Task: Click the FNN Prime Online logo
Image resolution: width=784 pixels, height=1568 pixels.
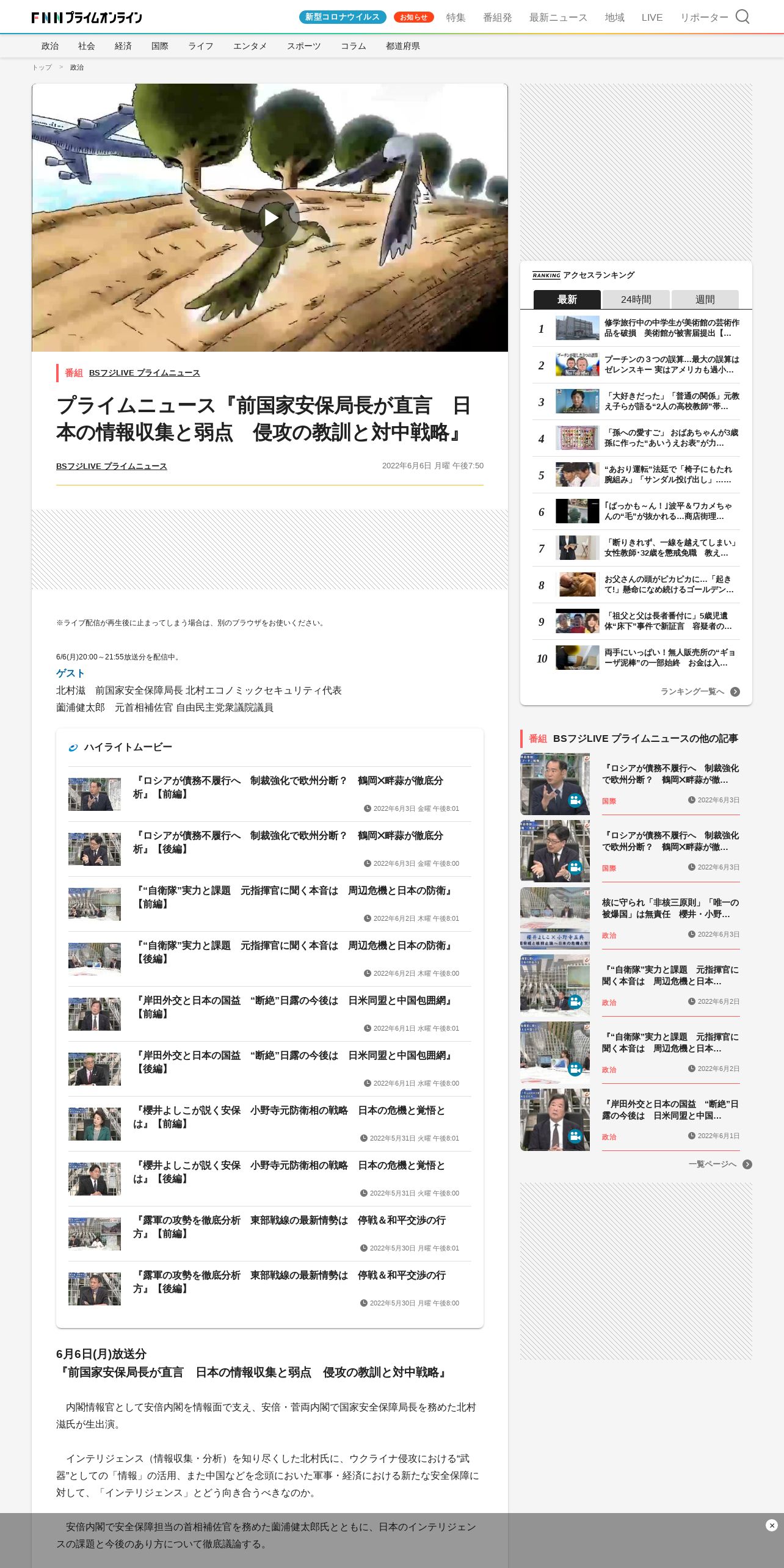Action: point(87,17)
